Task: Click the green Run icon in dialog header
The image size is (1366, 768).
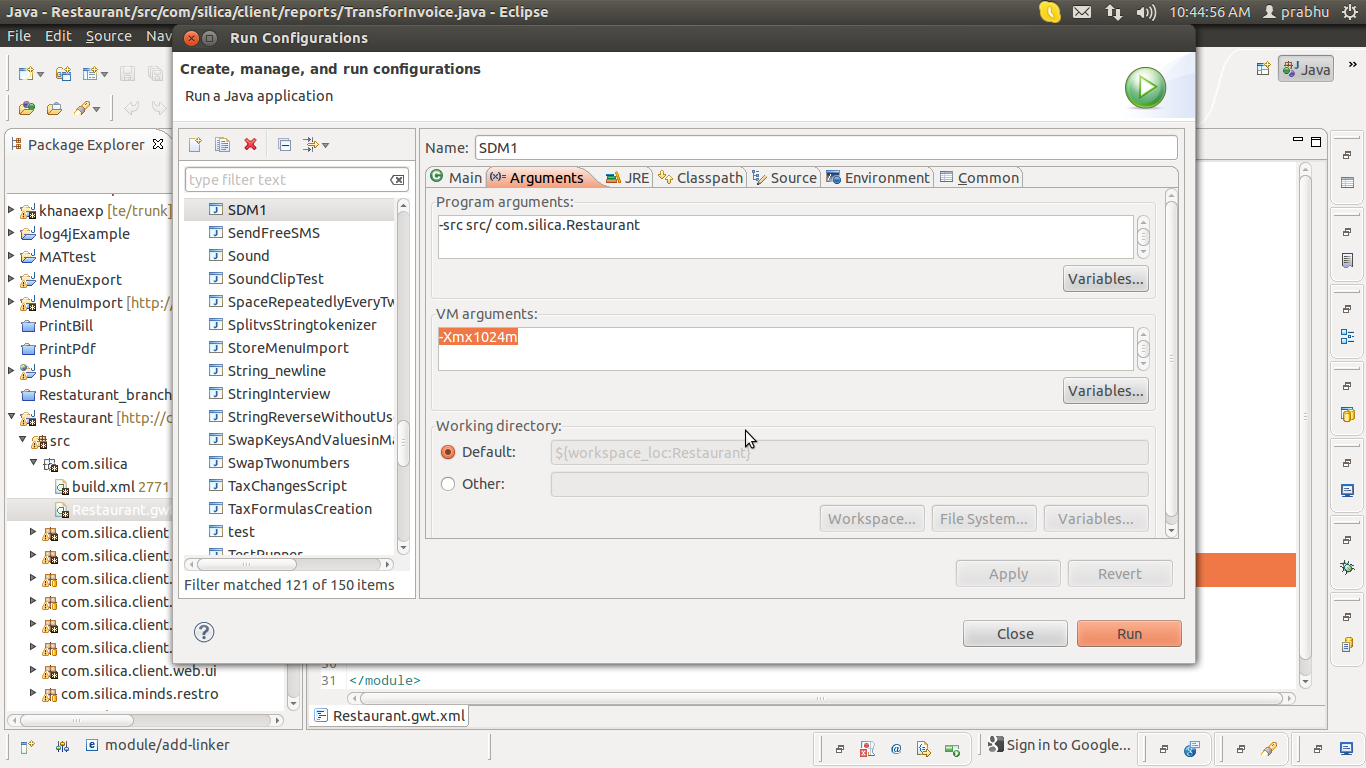Action: coord(1145,88)
